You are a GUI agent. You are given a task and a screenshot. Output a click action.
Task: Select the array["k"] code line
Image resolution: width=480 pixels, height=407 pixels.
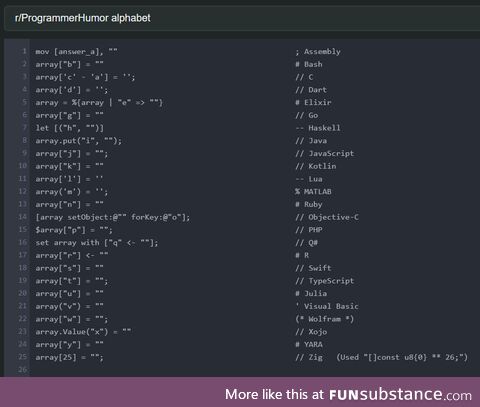69,166
